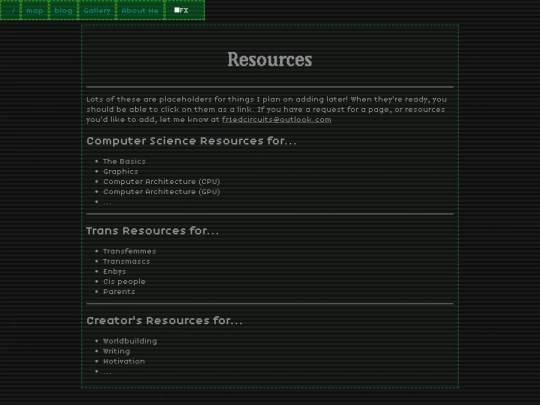Toggle the FX checkbox
Viewport: 540px width, 405px height.
[177, 10]
